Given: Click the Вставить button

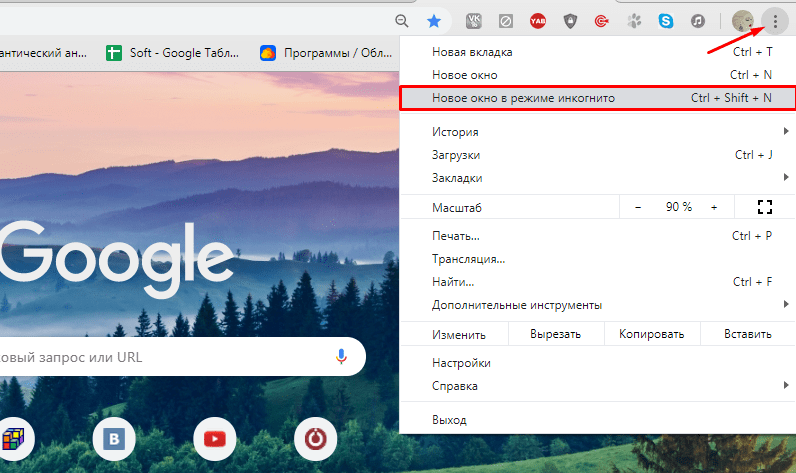Looking at the screenshot, I should 747,335.
